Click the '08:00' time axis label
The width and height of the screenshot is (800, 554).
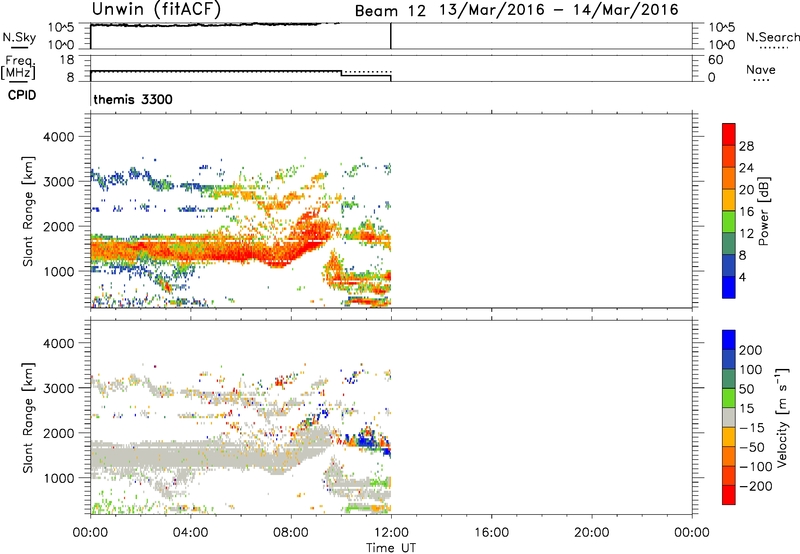(291, 533)
